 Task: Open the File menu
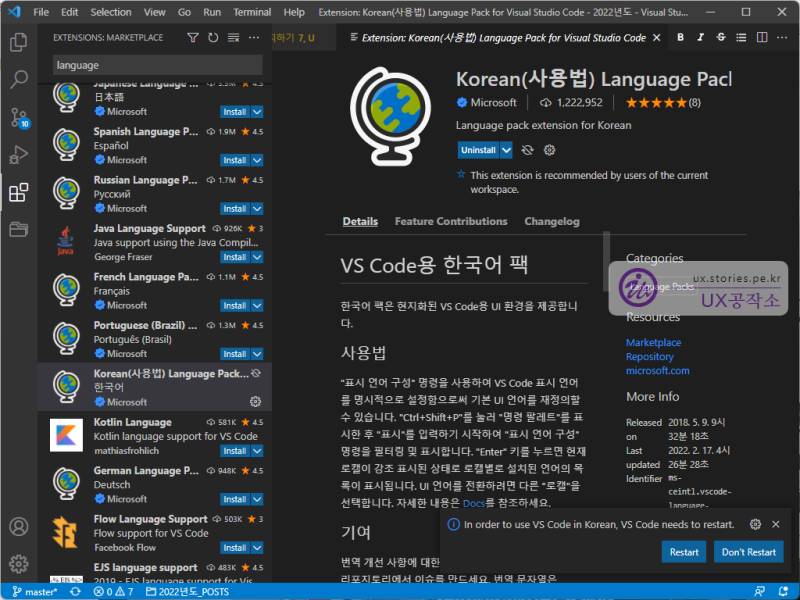(41, 12)
